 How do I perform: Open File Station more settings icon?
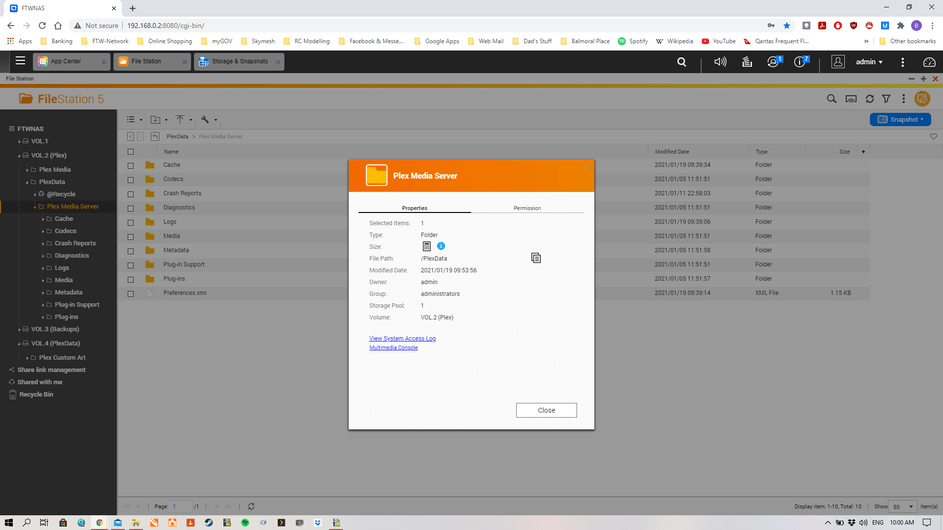coord(903,99)
